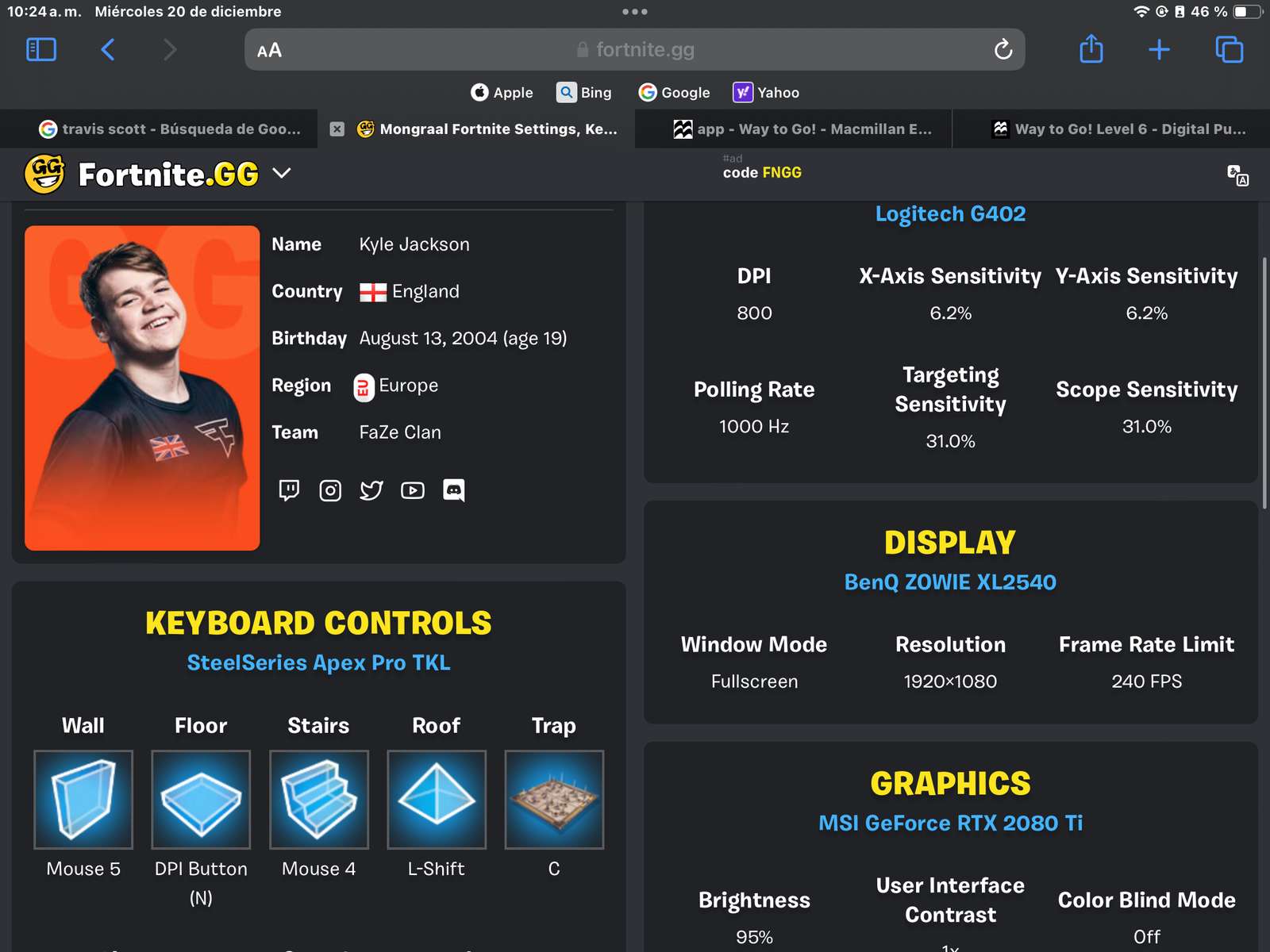Select the 'August 13, 2004 (age 19)' text
The height and width of the screenshot is (952, 1270).
[x=463, y=339]
